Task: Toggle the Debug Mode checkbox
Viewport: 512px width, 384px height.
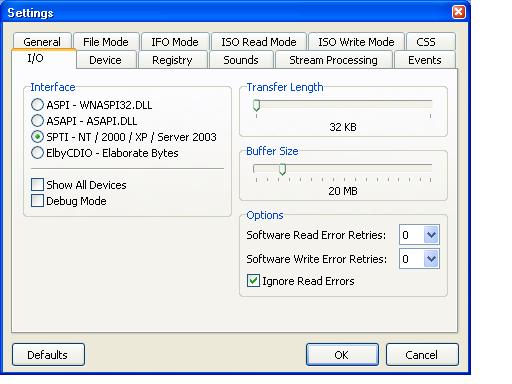Action: 37,201
